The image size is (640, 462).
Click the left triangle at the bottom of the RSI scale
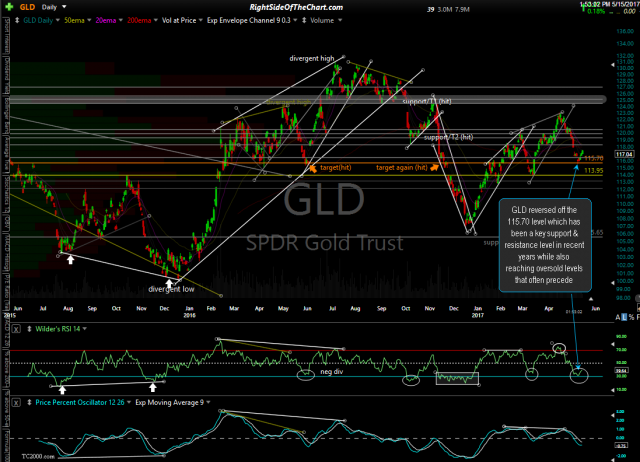pos(612,391)
